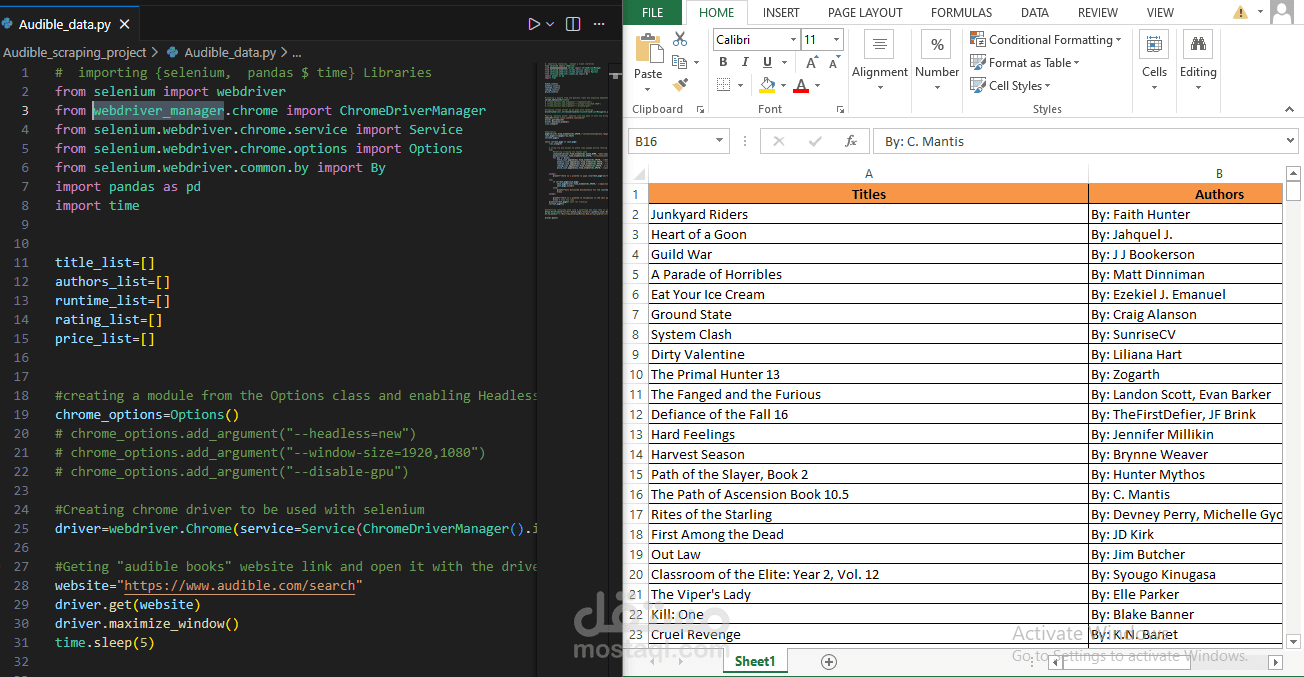Toggle Italic formatting in Excel
The width and height of the screenshot is (1304, 677).
tap(743, 62)
